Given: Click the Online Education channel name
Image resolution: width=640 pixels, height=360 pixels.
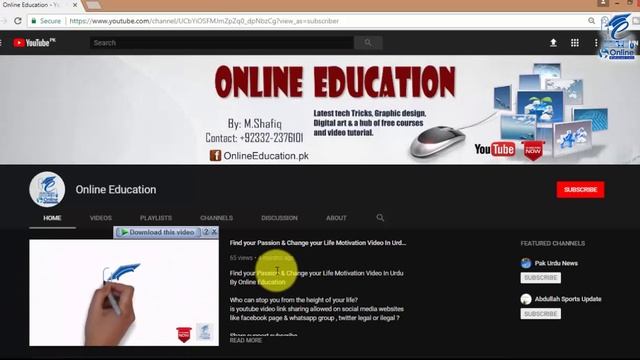Looking at the screenshot, I should click(116, 189).
